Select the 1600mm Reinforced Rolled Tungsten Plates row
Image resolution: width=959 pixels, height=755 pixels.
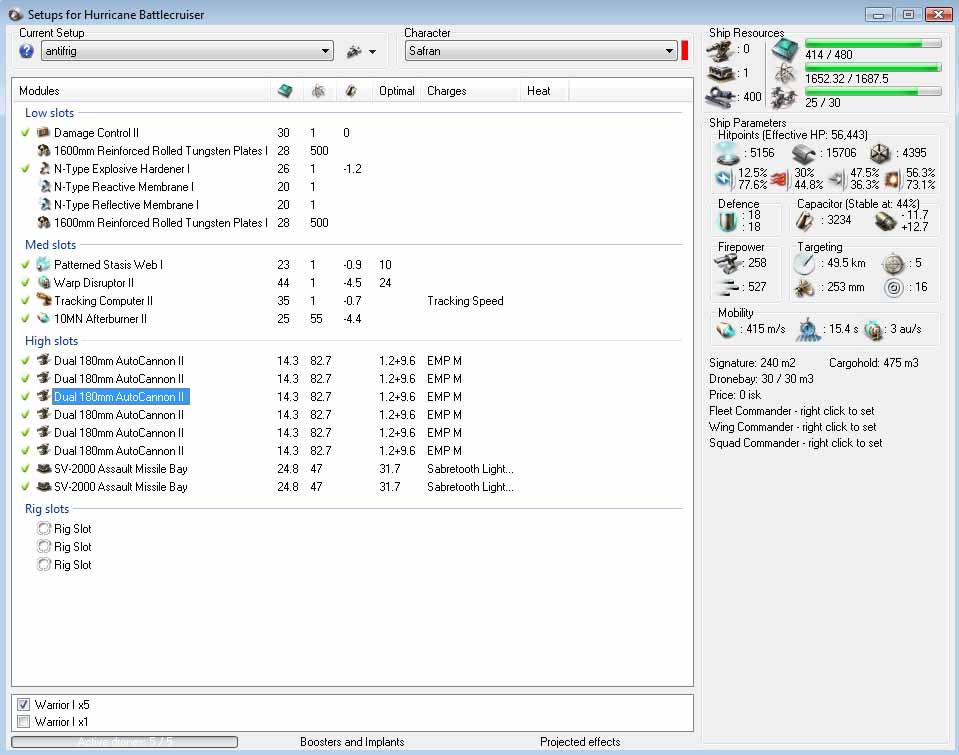coord(160,151)
